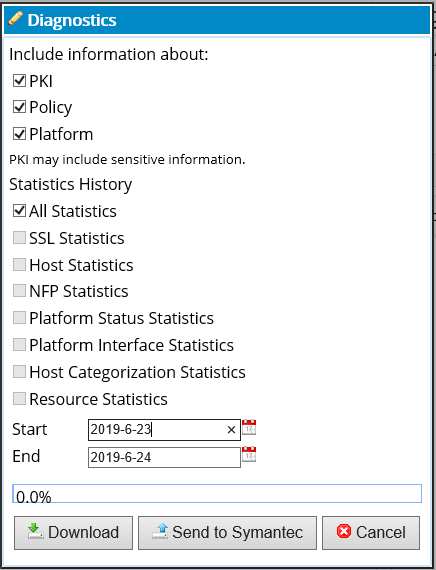436x570 pixels.
Task: Uncheck the PKI checkbox
Action: 19,80
